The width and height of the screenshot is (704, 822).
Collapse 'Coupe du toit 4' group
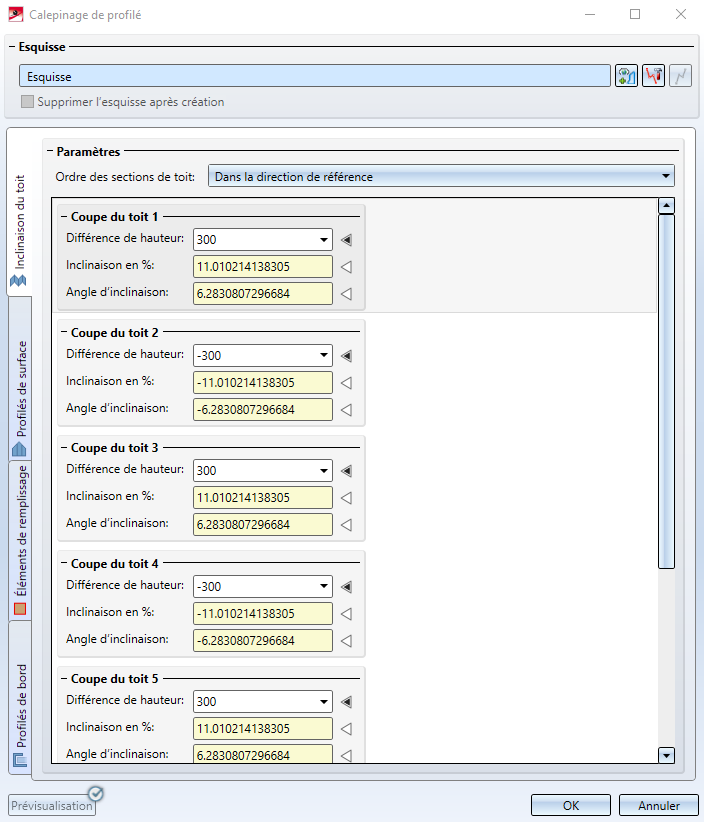tap(64, 564)
